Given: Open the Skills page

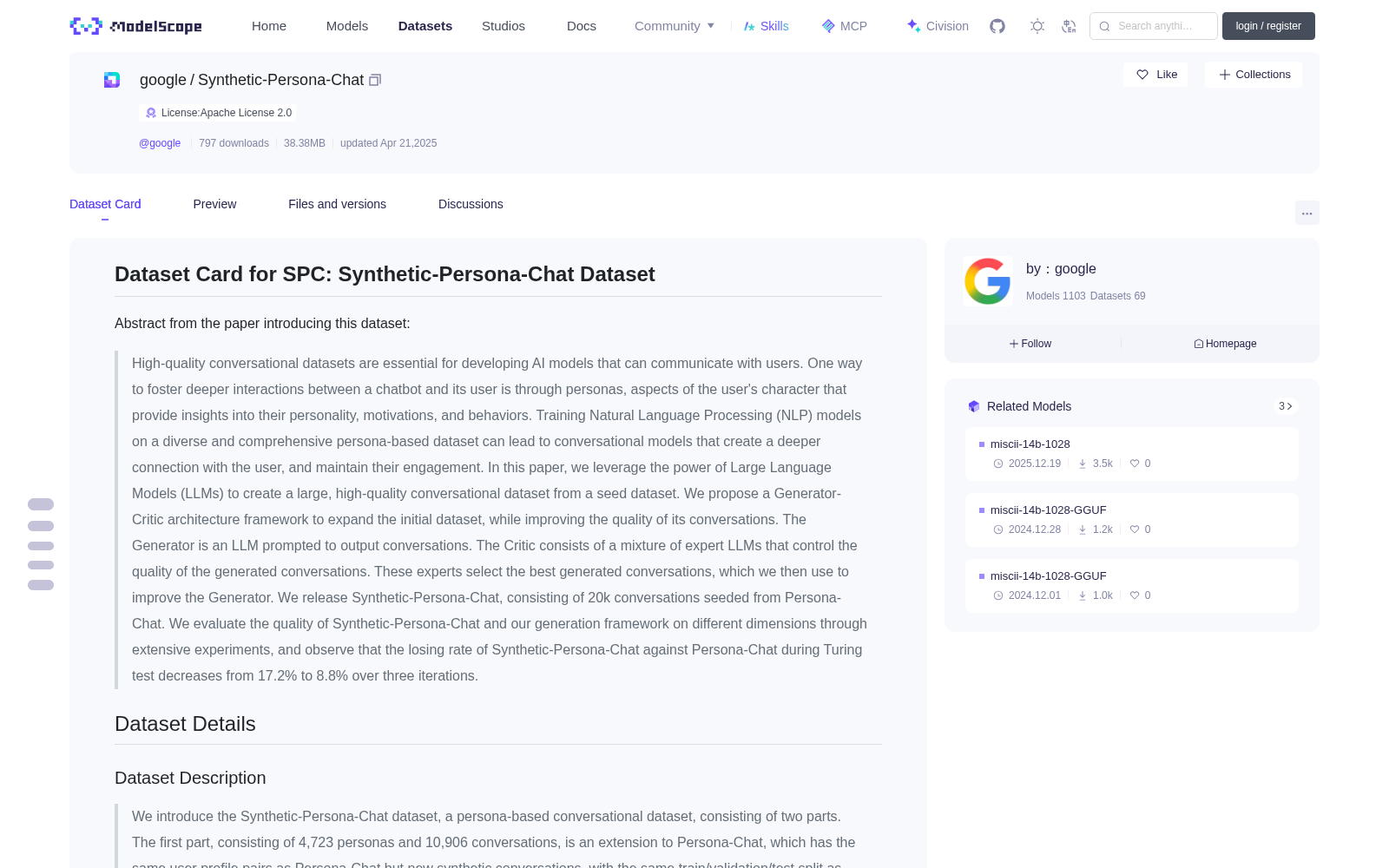Looking at the screenshot, I should [766, 26].
